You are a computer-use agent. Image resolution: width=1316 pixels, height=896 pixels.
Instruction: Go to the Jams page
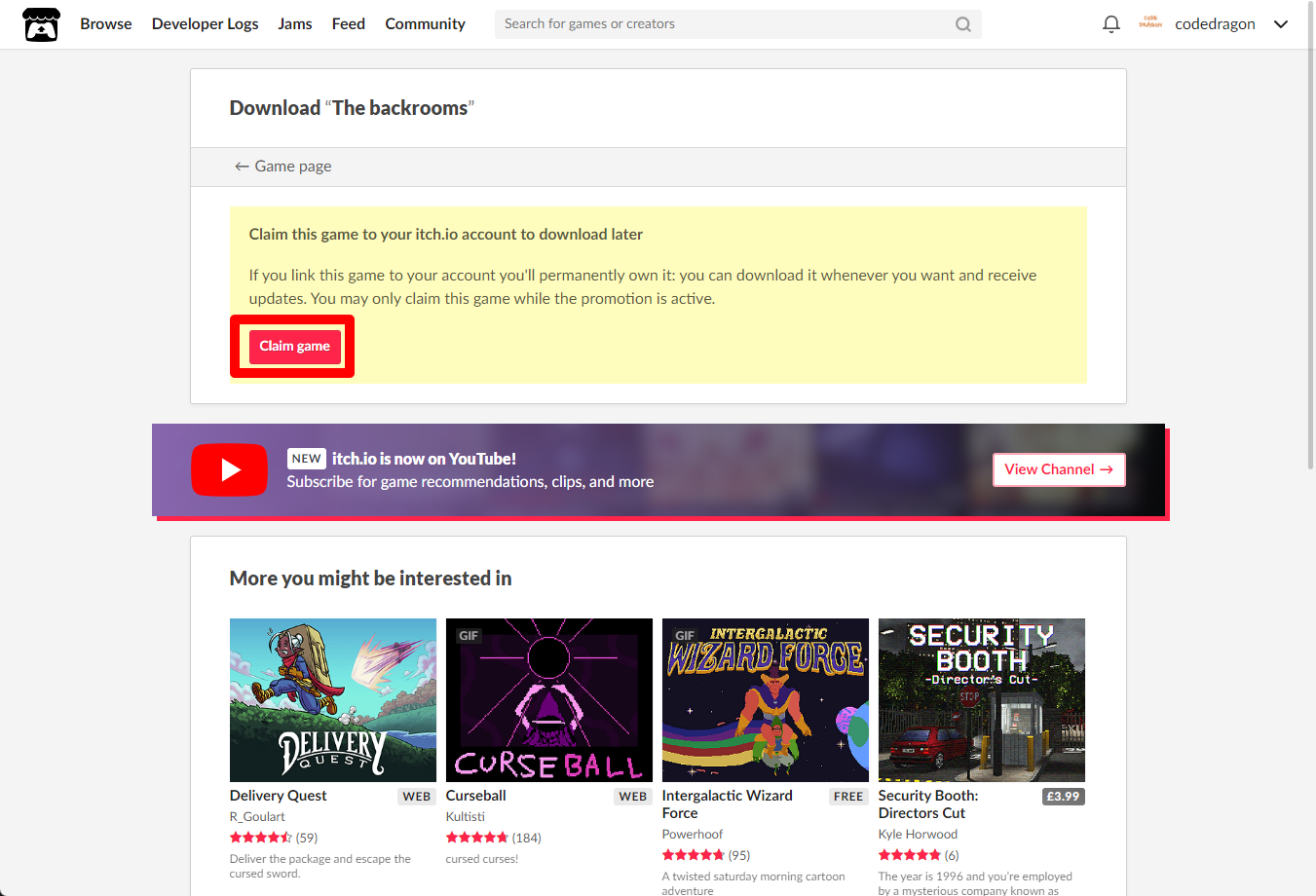click(x=295, y=24)
